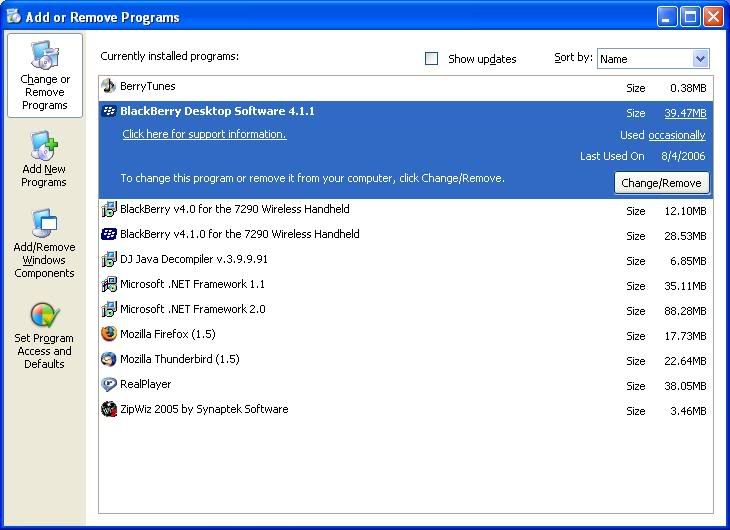730x530 pixels.
Task: Click the 0.38MB size value for BerryTunes
Action: (688, 88)
